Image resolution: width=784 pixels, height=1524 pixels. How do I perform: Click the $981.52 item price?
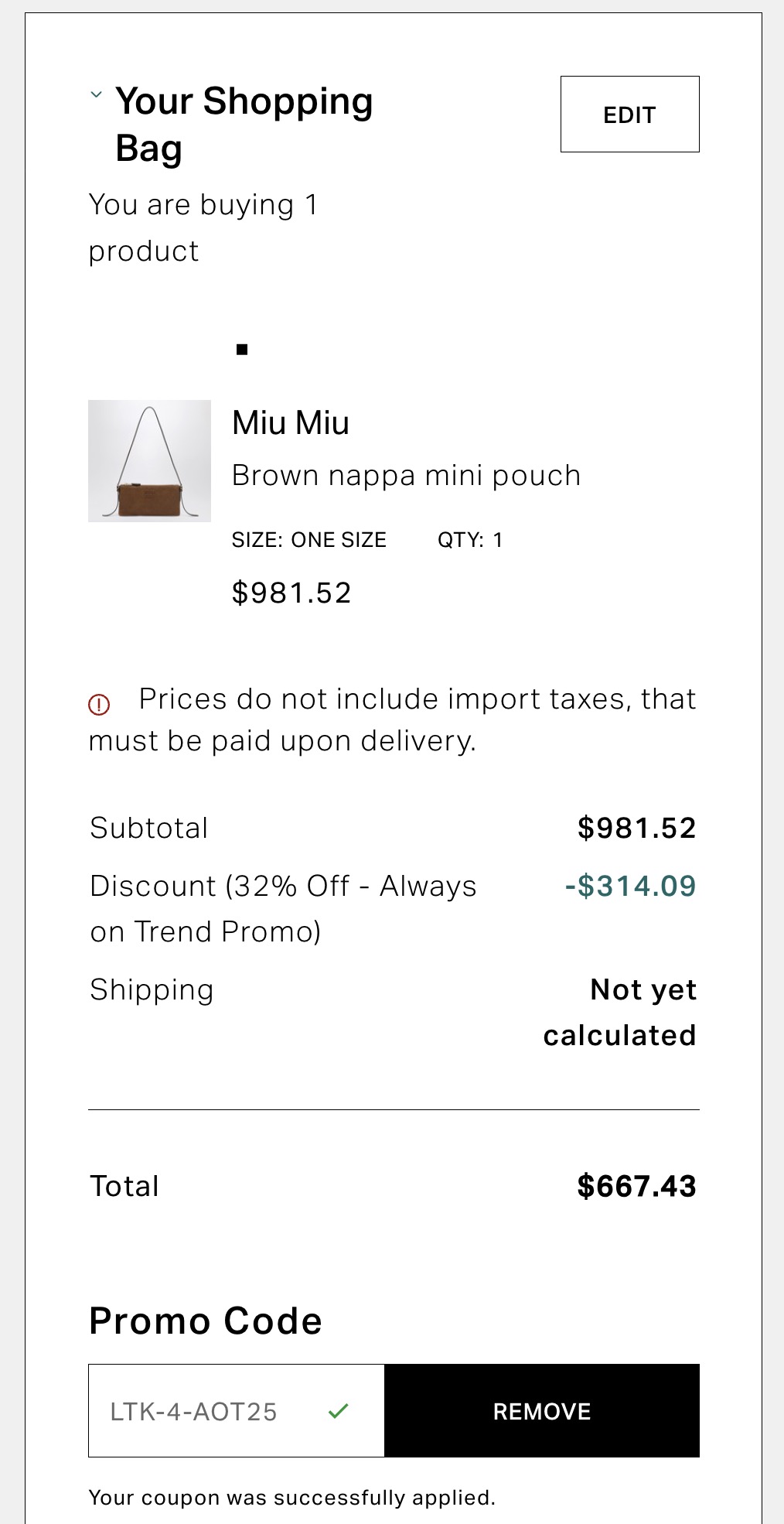[291, 593]
